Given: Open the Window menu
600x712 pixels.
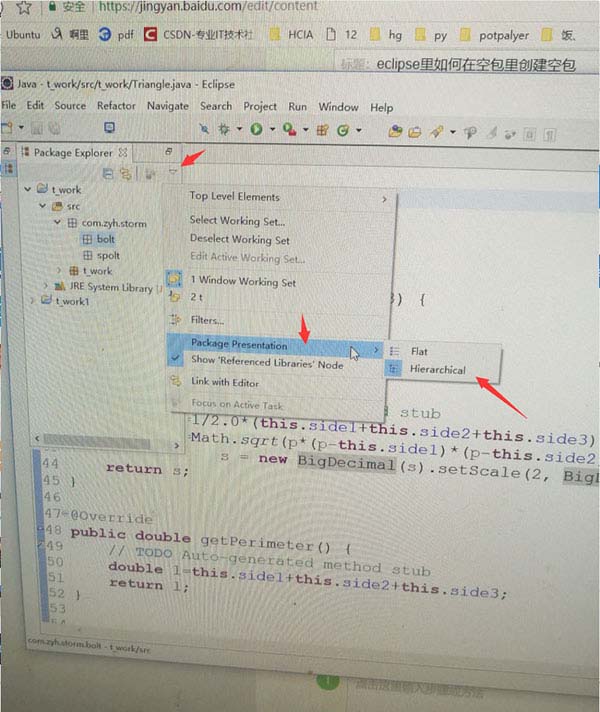Looking at the screenshot, I should 338,107.
